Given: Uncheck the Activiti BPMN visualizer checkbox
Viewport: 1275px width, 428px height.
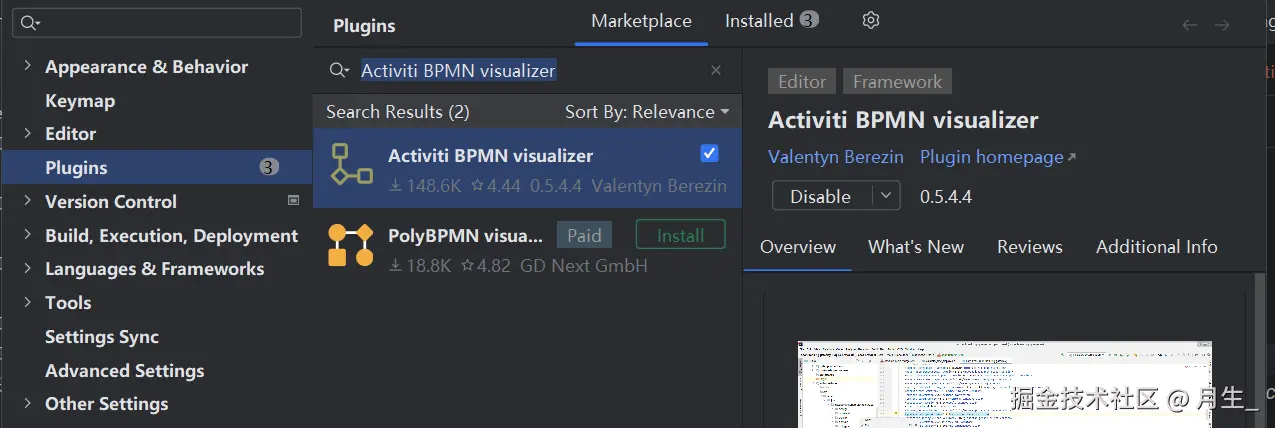Looking at the screenshot, I should point(709,153).
